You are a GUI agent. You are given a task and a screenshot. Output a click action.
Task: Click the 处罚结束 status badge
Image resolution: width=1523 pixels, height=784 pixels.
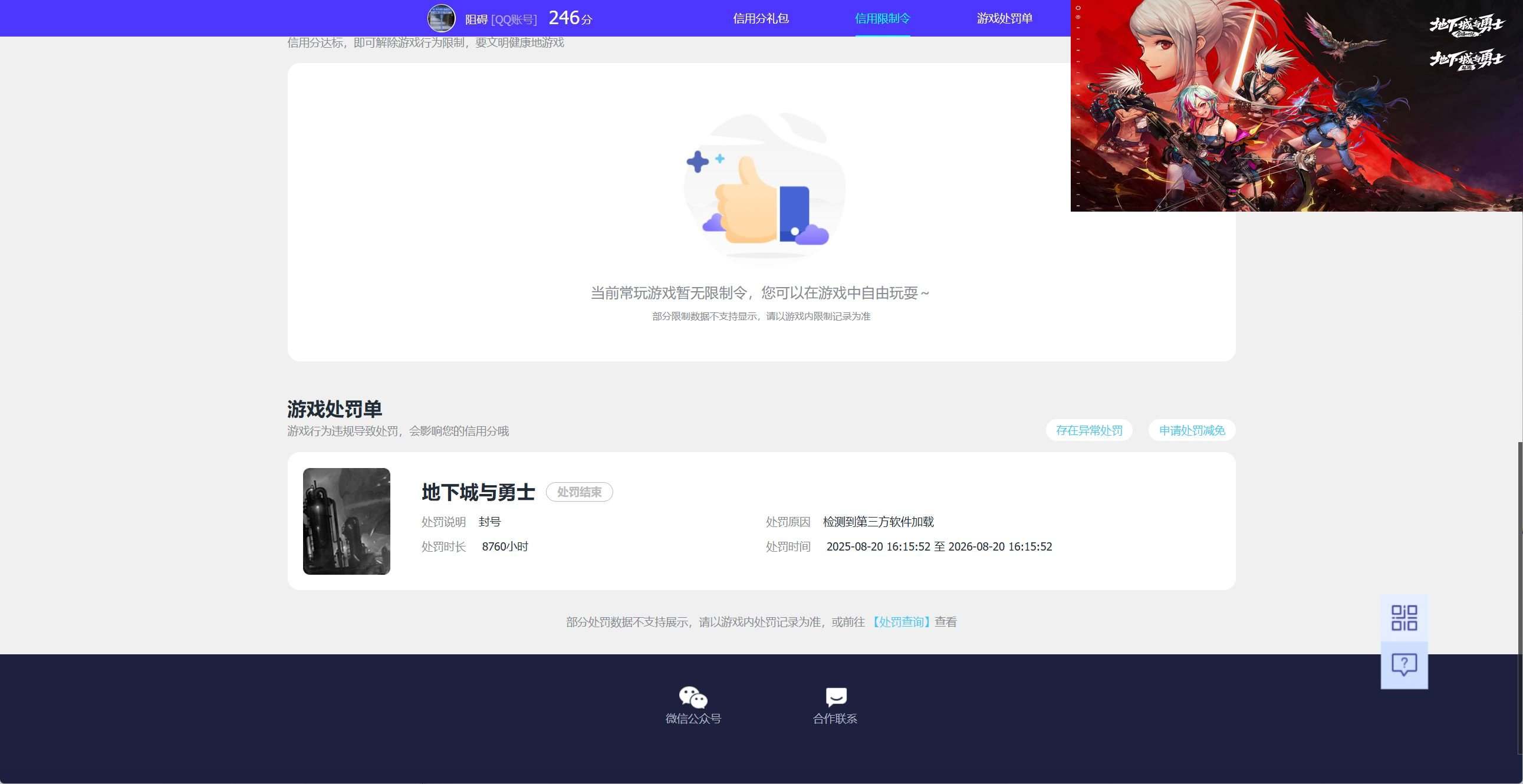[580, 492]
